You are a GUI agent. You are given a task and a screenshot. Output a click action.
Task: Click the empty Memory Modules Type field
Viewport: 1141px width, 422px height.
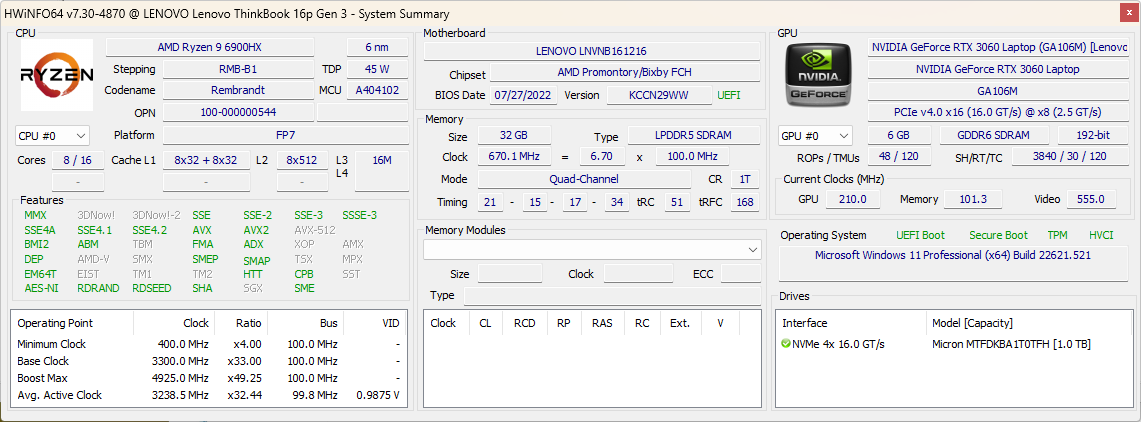tap(613, 296)
